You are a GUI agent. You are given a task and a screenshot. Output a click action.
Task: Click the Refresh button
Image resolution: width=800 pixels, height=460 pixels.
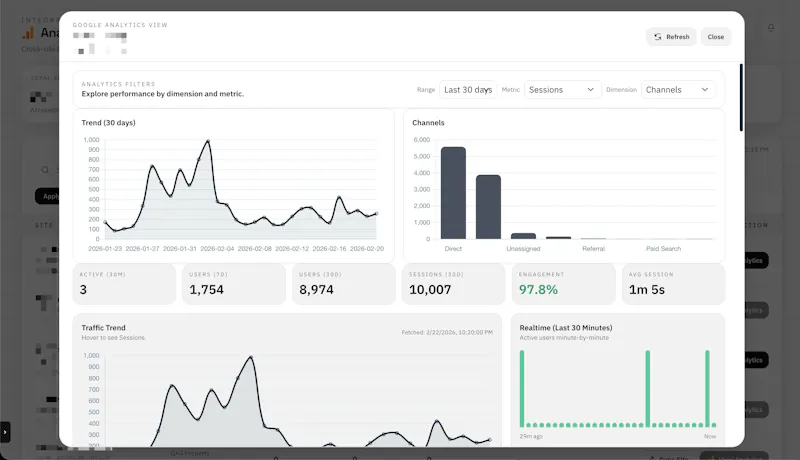pos(671,37)
